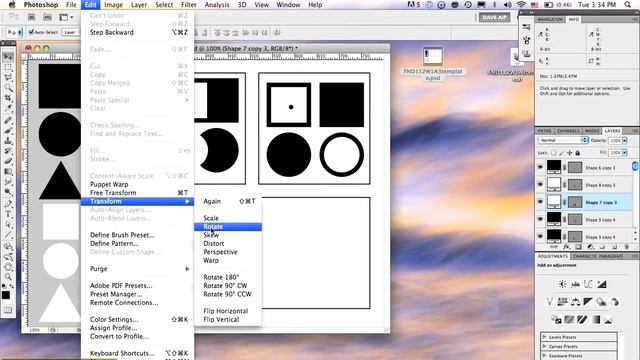
Task: Click the foreground color swatch
Action: [x=6, y=296]
